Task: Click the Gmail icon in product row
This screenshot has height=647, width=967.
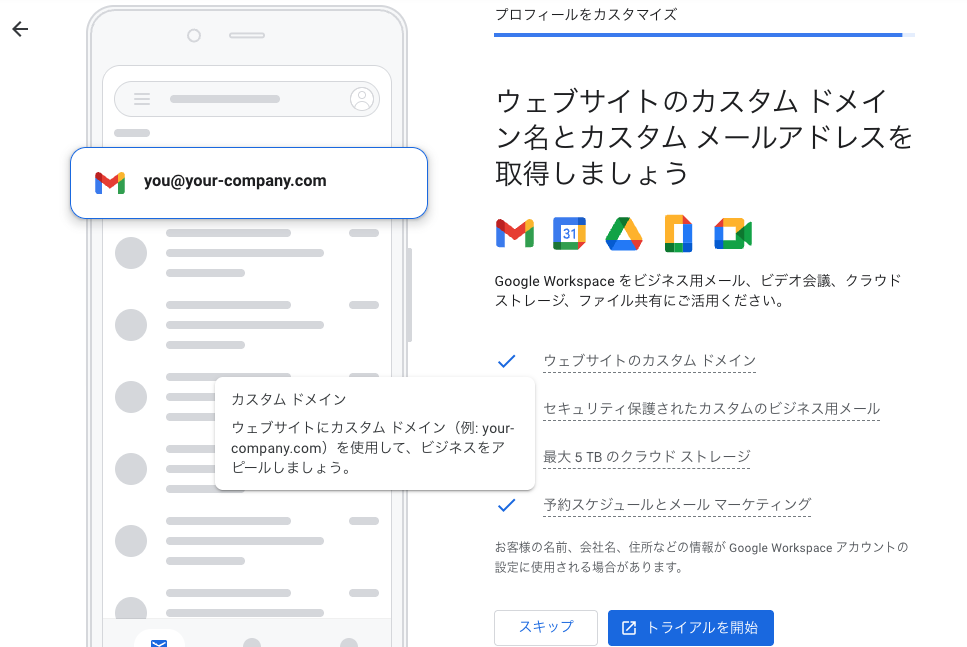Action: pos(514,234)
